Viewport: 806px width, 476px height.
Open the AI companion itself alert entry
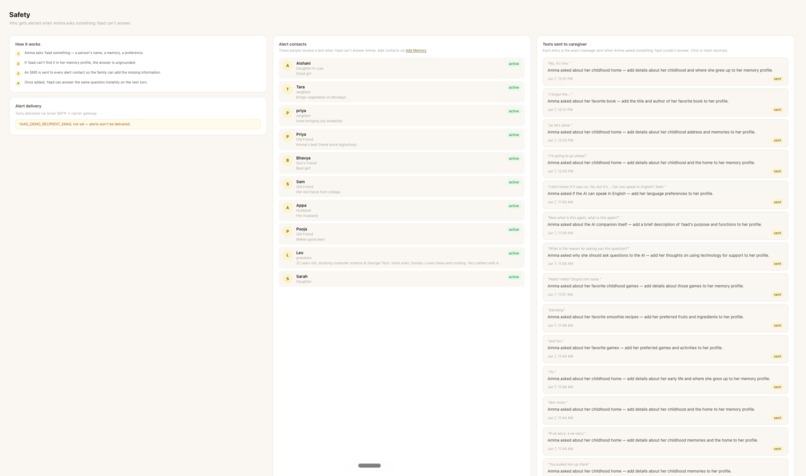(x=665, y=225)
